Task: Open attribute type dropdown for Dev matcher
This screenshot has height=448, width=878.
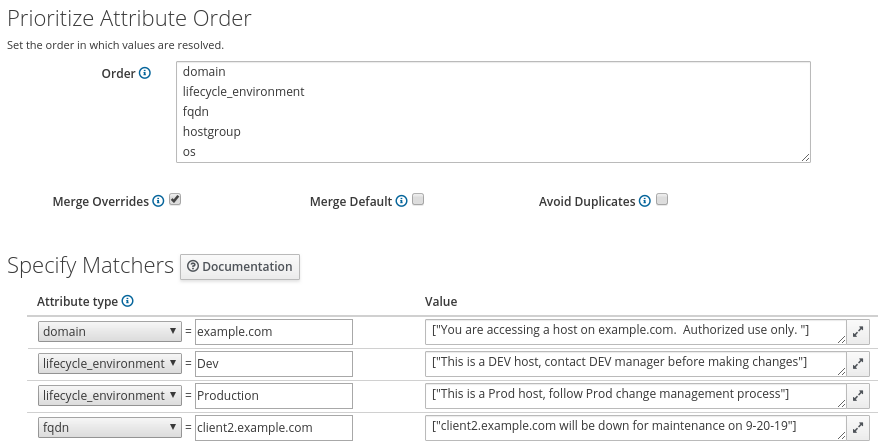Action: [109, 364]
